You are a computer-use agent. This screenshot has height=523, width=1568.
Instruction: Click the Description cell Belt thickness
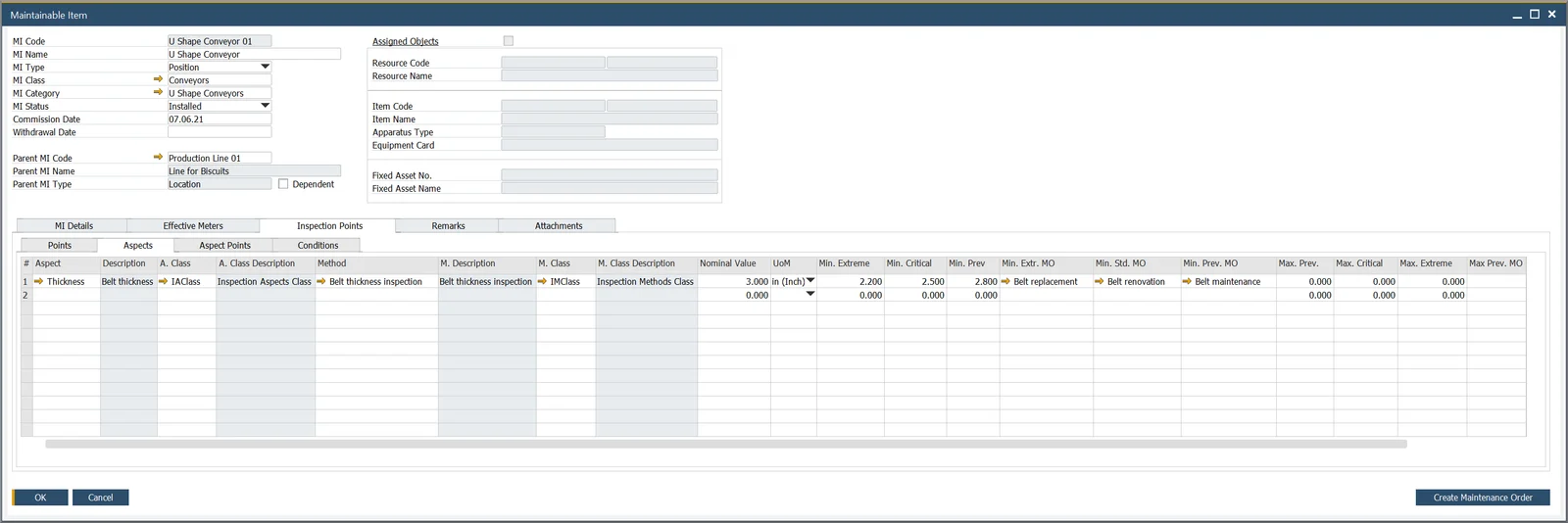tap(128, 281)
